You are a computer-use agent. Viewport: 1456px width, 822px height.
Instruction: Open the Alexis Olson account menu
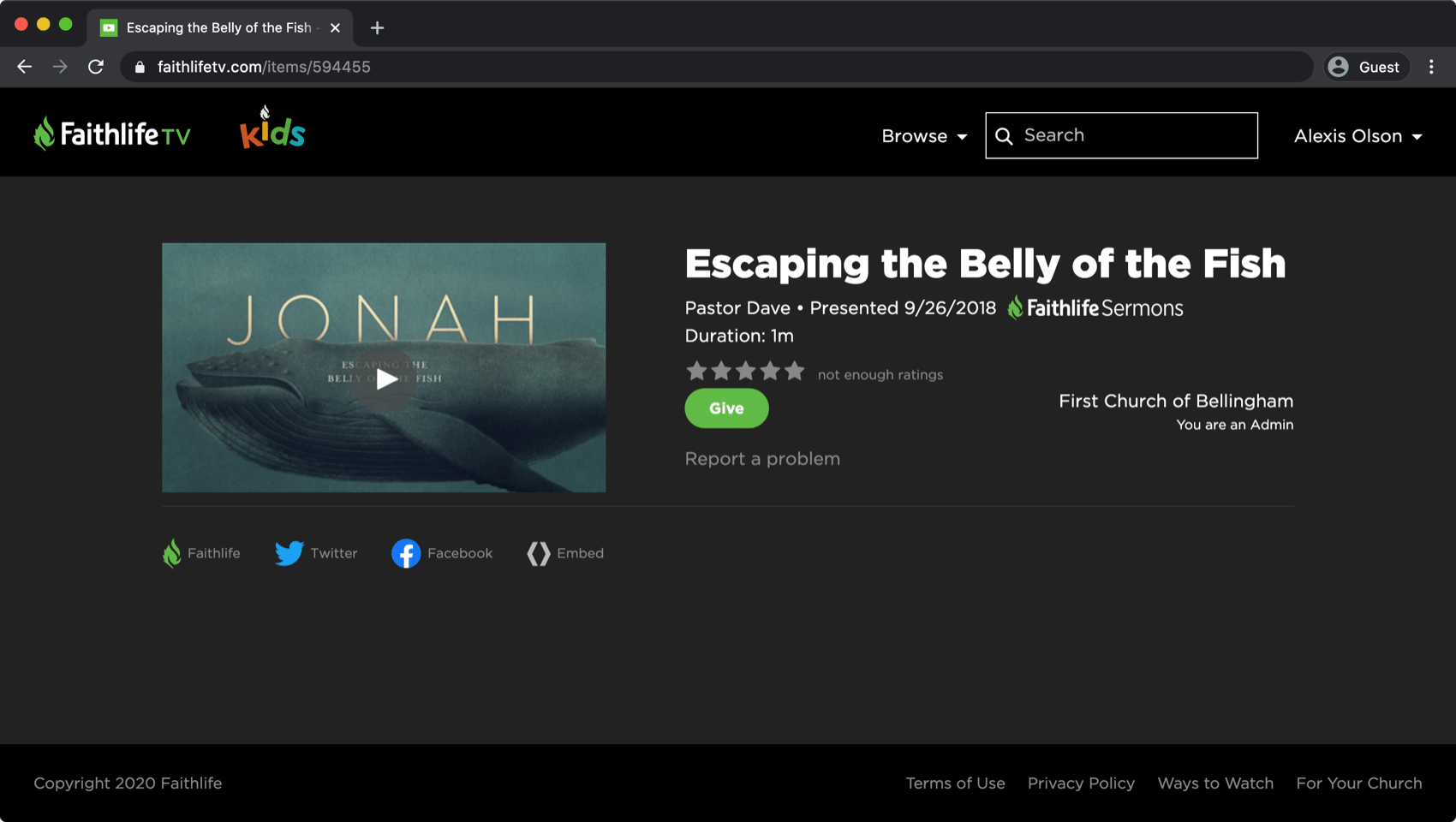click(1358, 136)
